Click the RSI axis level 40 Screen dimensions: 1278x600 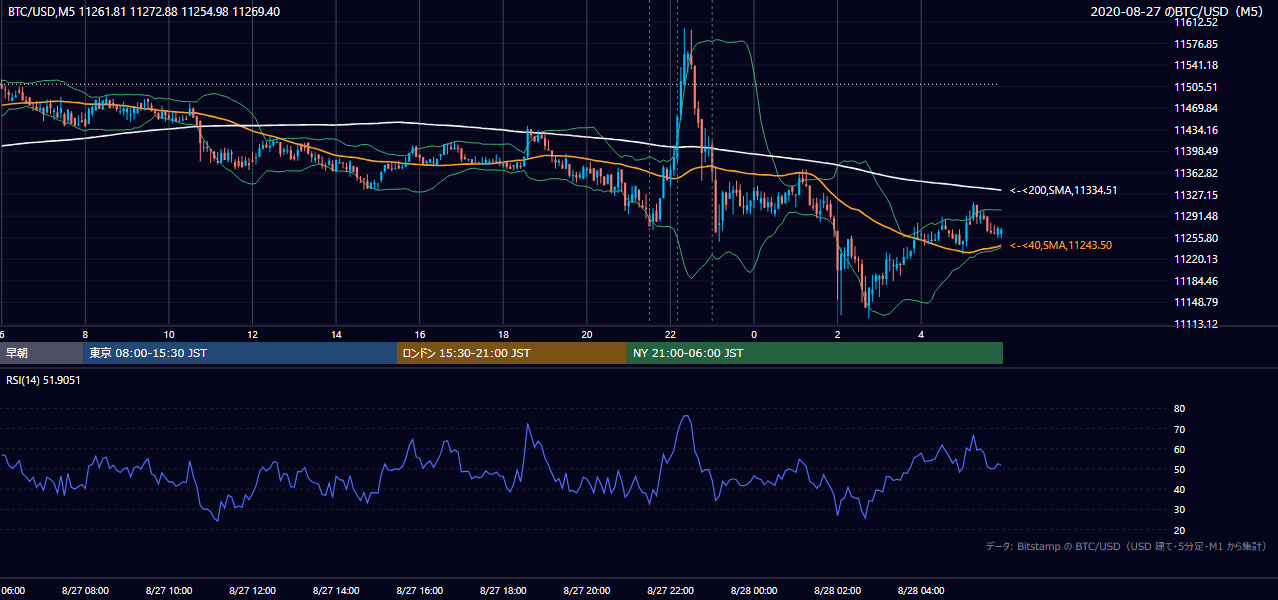pyautogui.click(x=1180, y=489)
